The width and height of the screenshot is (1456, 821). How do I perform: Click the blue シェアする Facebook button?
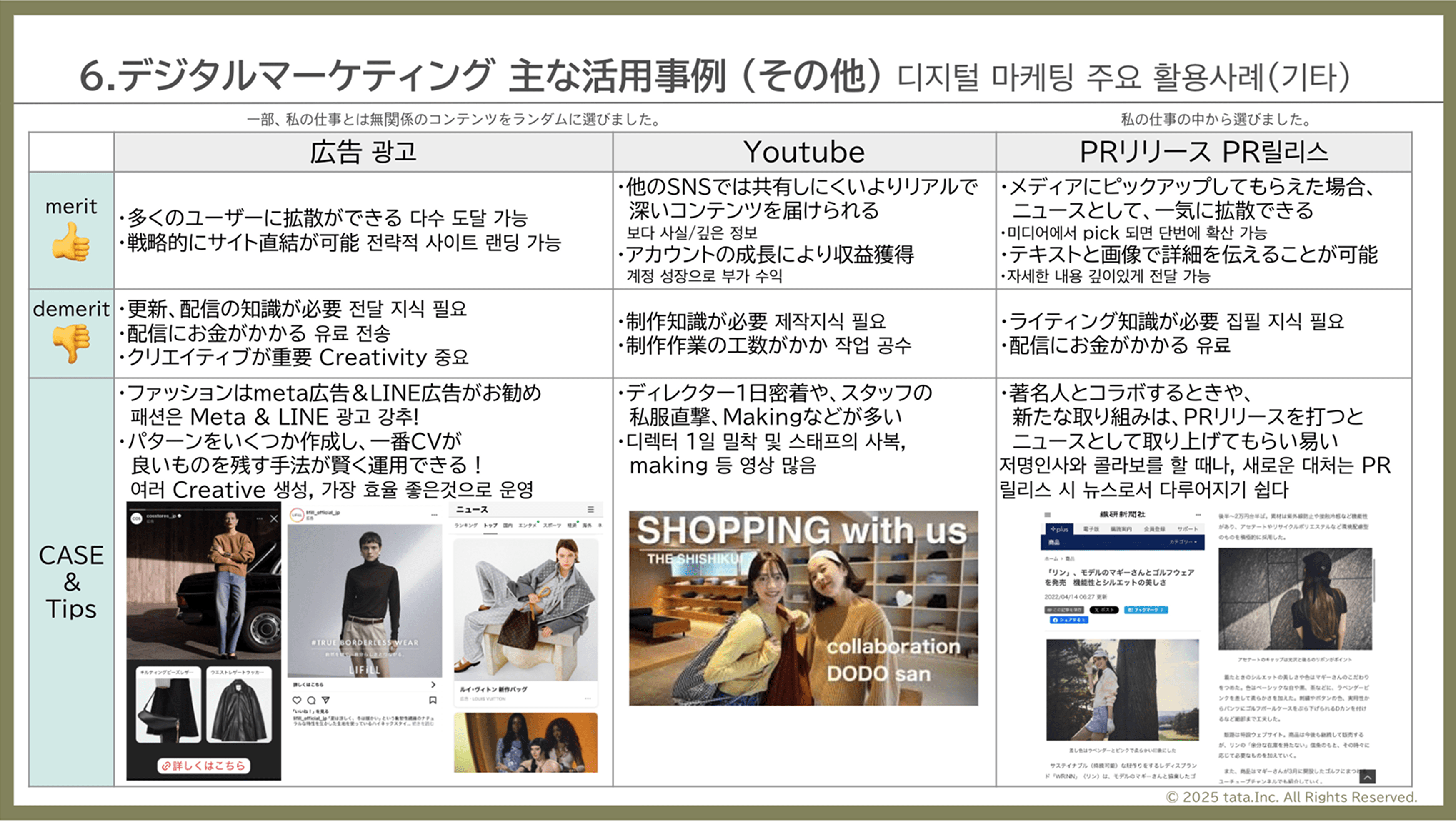click(x=1069, y=622)
